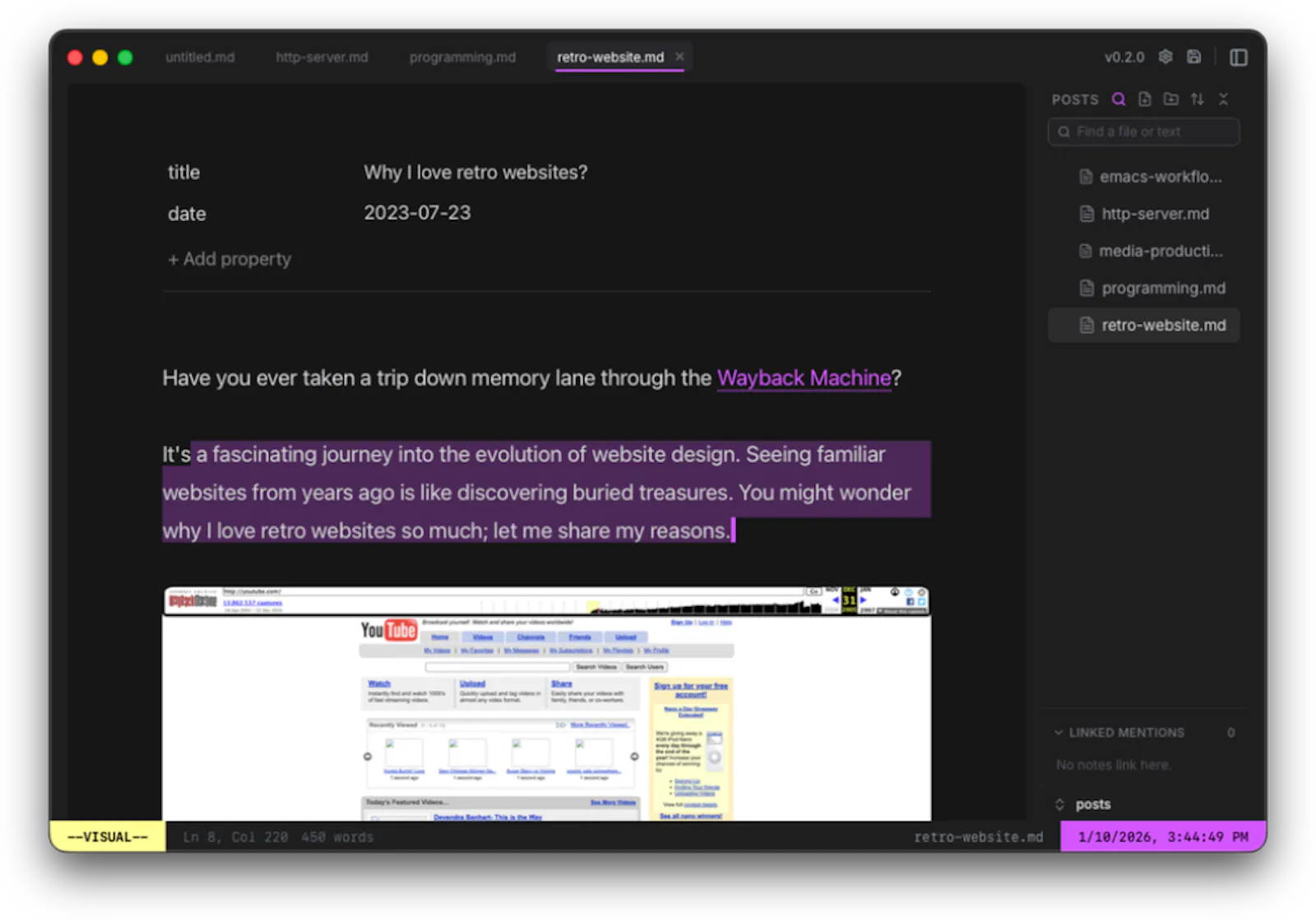This screenshot has height=921, width=1316.
Task: Click the POSTS panel heading
Action: [x=1075, y=100]
